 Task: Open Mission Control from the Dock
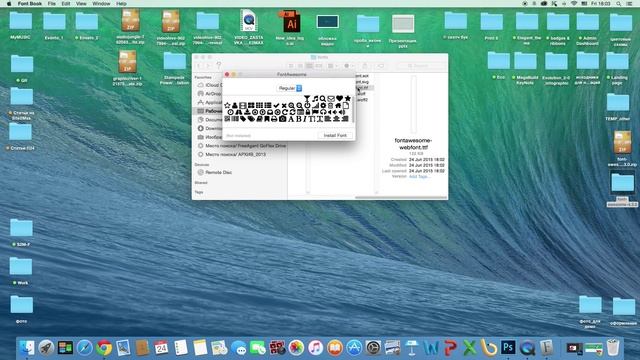pos(65,348)
